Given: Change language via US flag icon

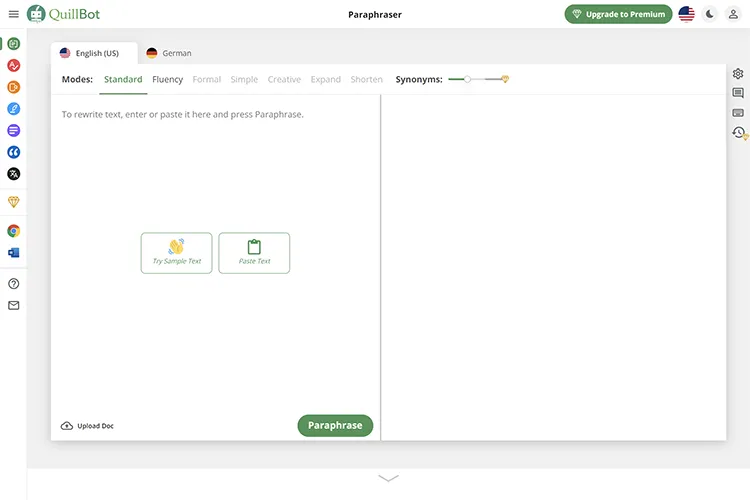Looking at the screenshot, I should 686,14.
